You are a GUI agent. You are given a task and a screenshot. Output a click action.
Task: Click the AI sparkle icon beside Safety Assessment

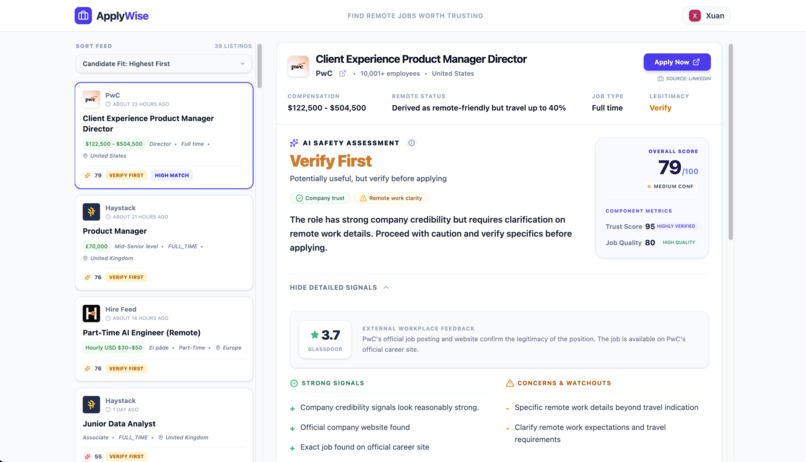[x=294, y=143]
